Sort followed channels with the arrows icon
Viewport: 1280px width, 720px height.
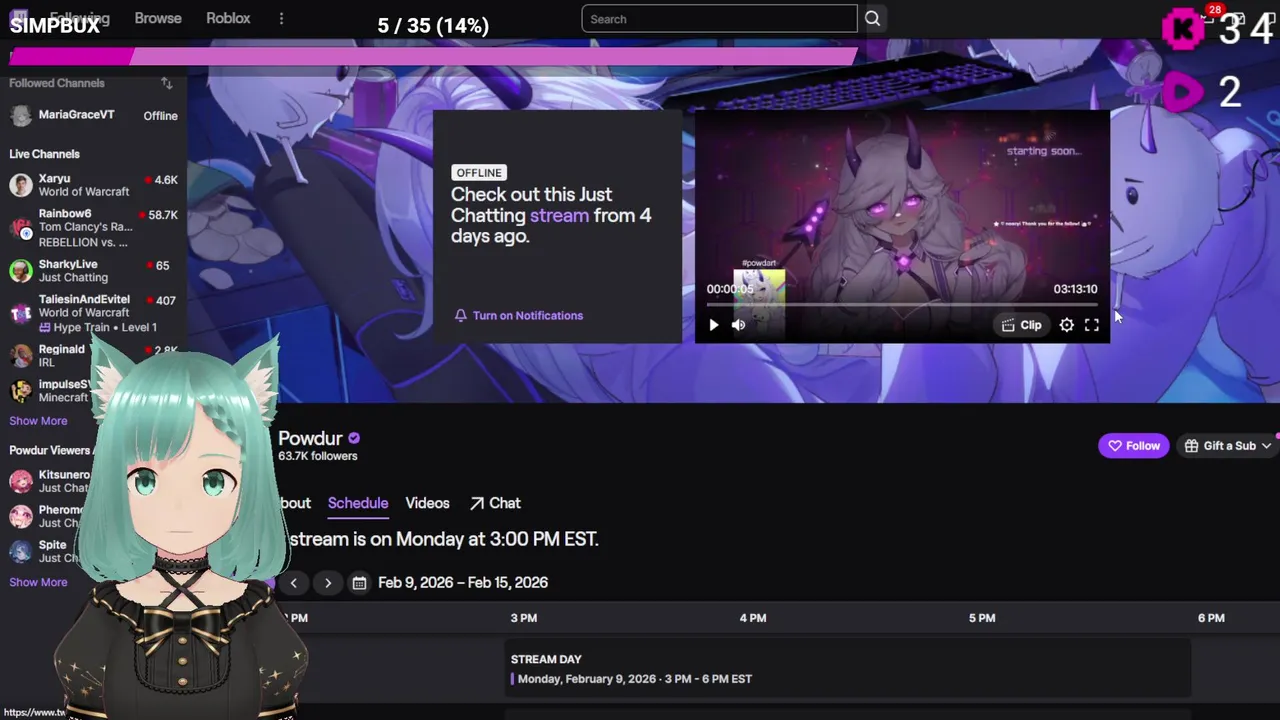point(166,83)
